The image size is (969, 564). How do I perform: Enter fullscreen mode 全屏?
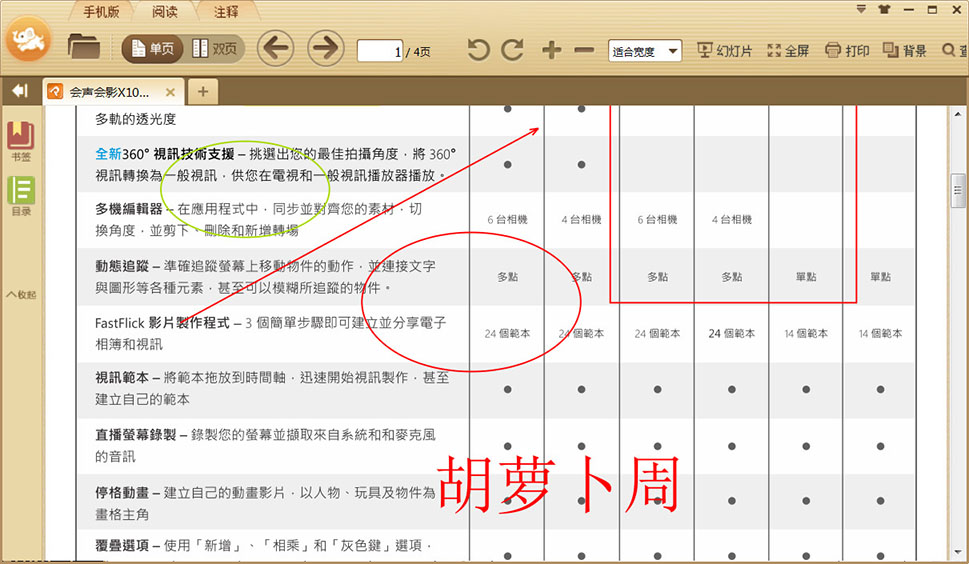click(x=788, y=51)
